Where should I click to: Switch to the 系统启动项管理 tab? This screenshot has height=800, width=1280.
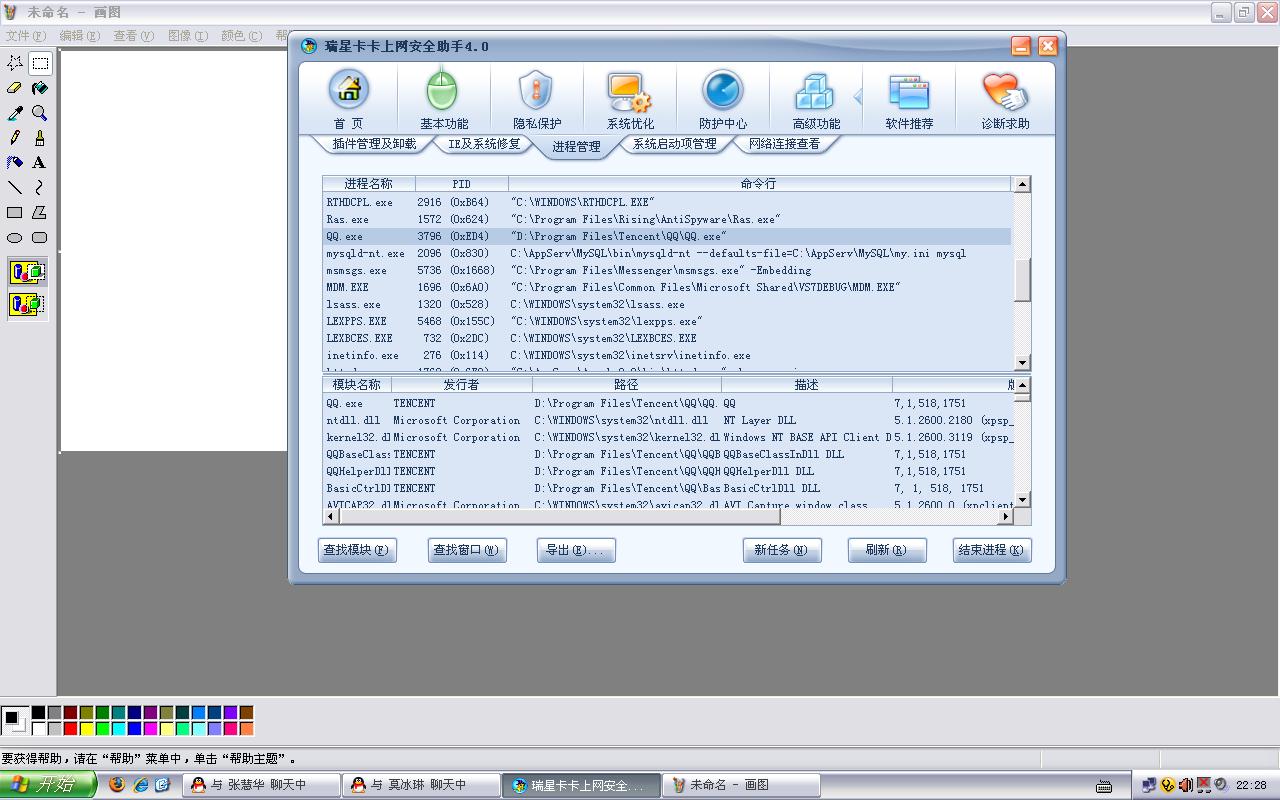pos(674,144)
